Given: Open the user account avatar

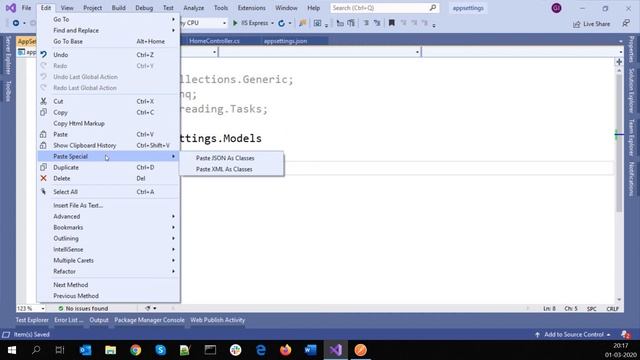Looking at the screenshot, I should pos(556,8).
